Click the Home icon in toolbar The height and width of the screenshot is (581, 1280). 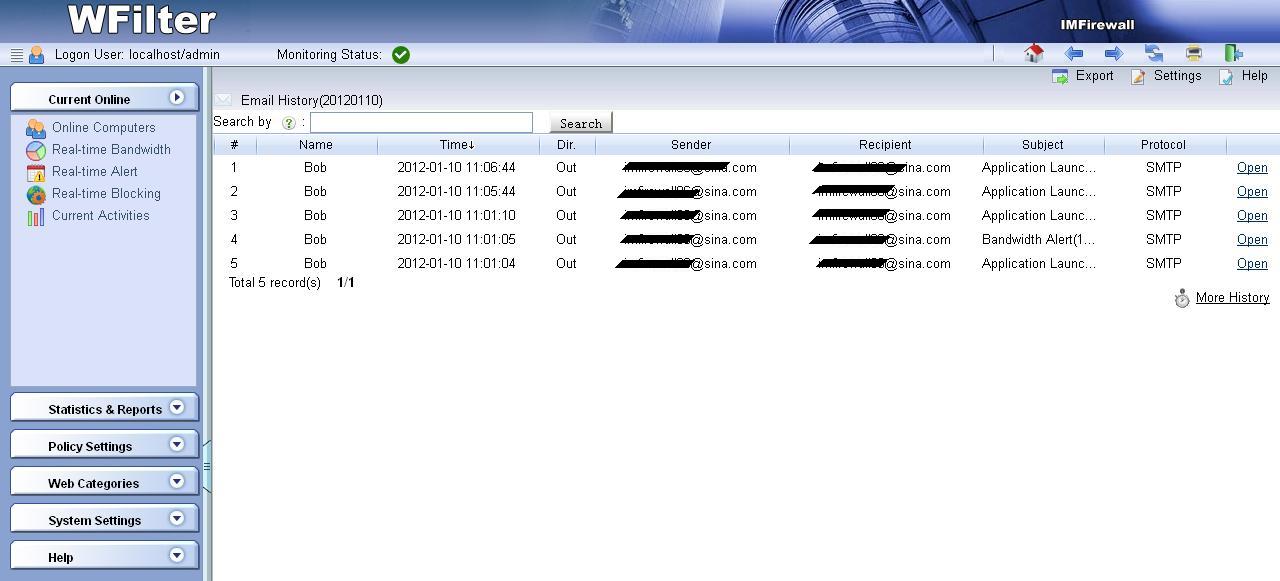coord(1034,54)
